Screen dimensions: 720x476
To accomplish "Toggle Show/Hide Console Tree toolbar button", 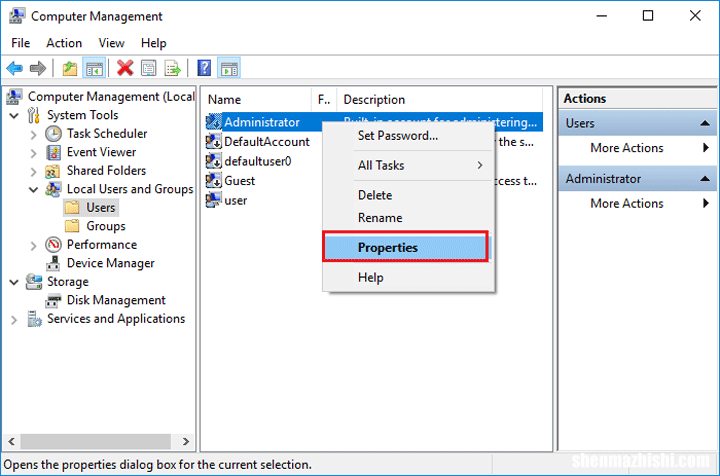I will 93,68.
